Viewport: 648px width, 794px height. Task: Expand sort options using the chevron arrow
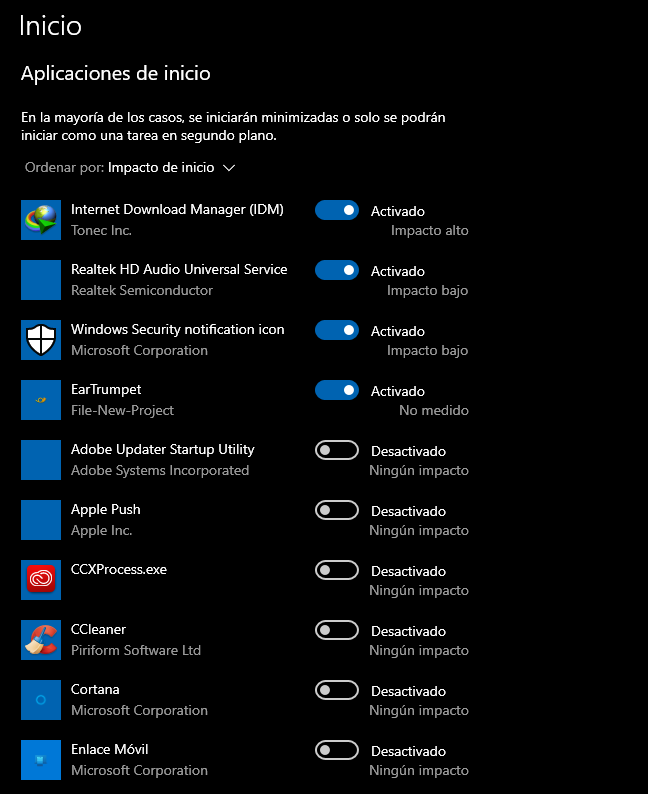pyautogui.click(x=229, y=168)
